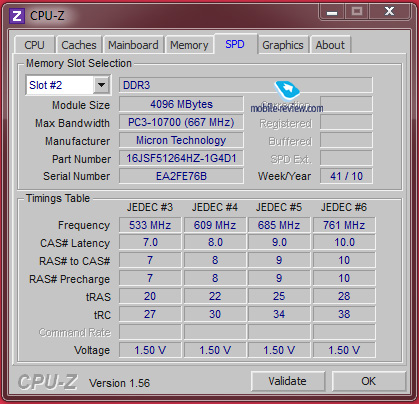Click serial number EA2FE76B
Image resolution: width=419 pixels, height=404 pixels.
(181, 176)
